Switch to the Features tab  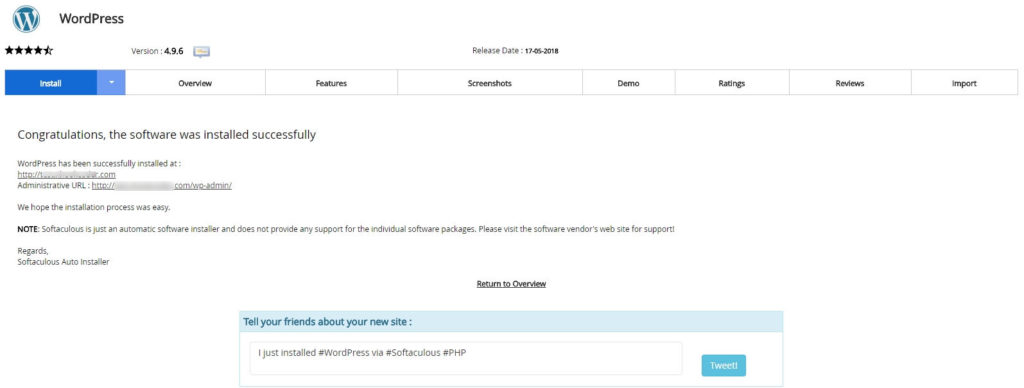point(331,83)
